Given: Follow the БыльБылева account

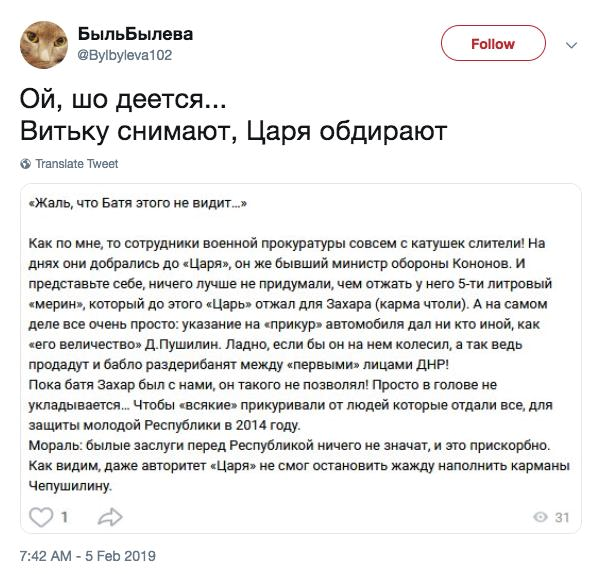Looking at the screenshot, I should click(x=492, y=44).
